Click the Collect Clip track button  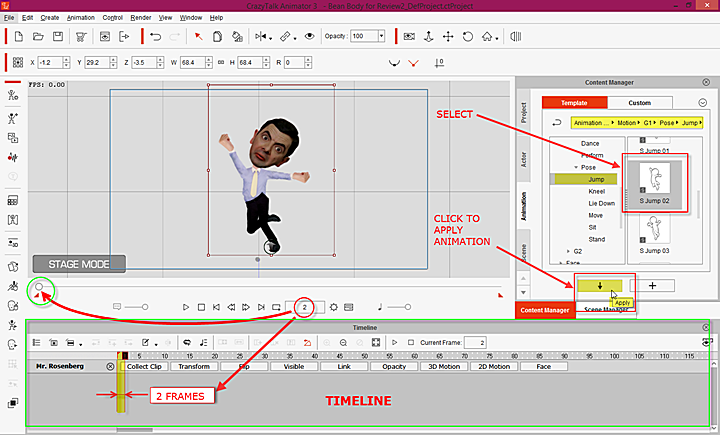click(144, 367)
